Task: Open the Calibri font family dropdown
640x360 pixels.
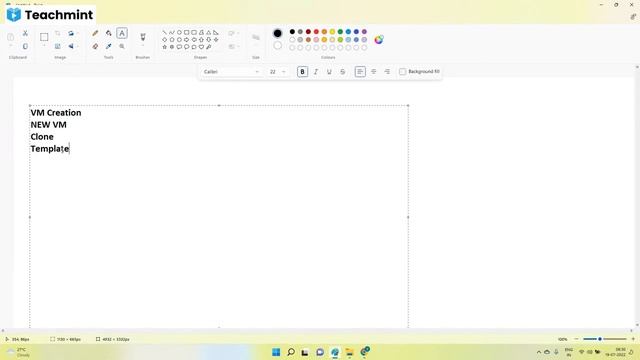Action: 231,71
